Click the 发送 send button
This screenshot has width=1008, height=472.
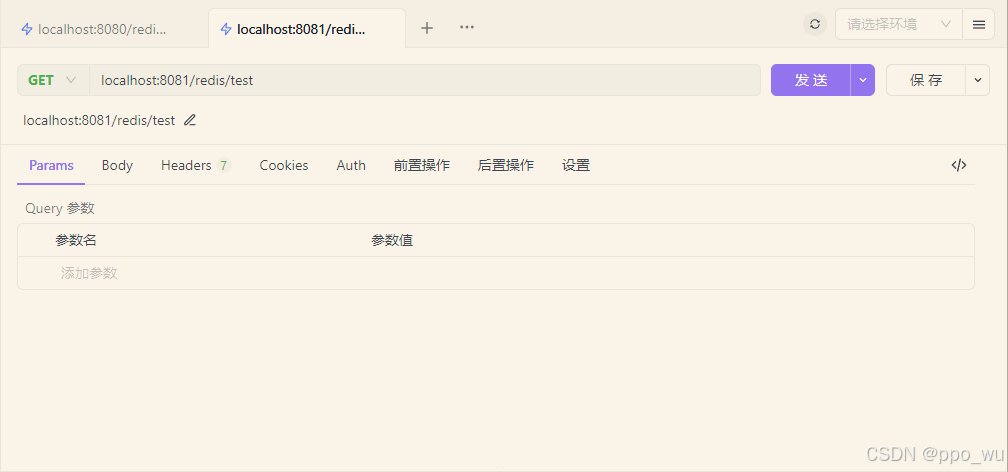[x=811, y=80]
